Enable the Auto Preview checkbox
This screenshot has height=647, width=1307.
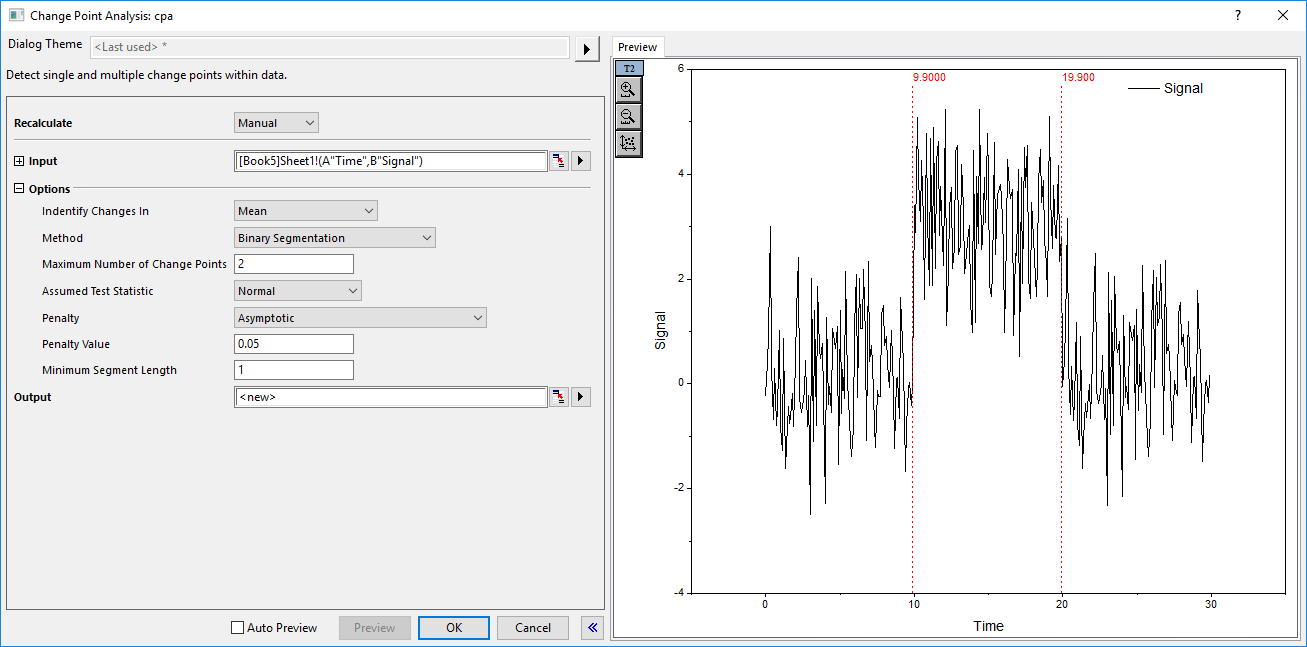[237, 628]
